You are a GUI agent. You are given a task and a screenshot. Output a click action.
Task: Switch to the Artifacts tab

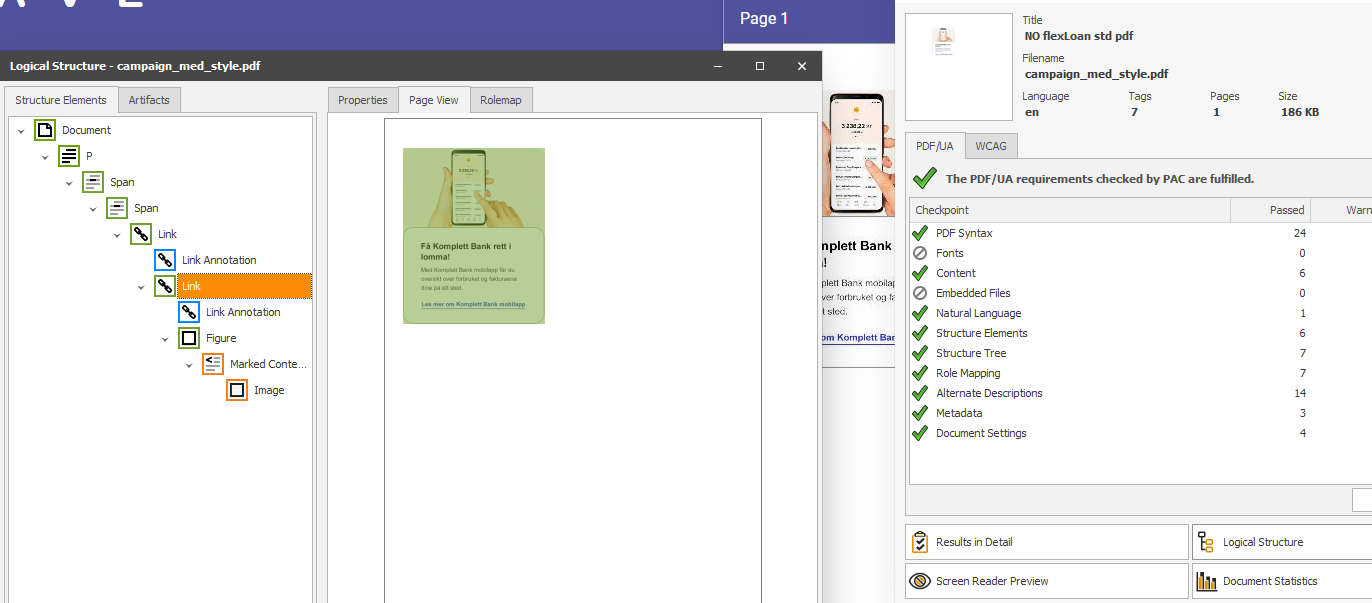pyautogui.click(x=149, y=100)
